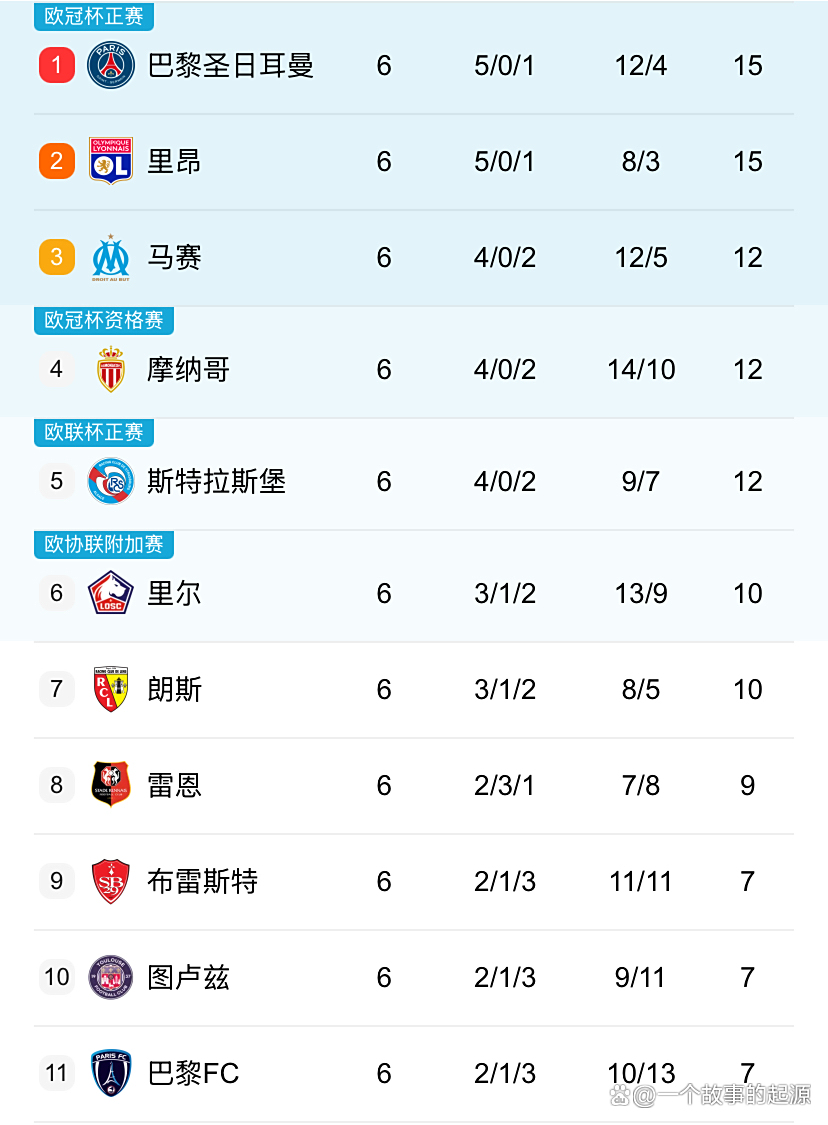Click the Paris Saint-Germain club crest
Screen dimensions: 828x1125
(111, 66)
